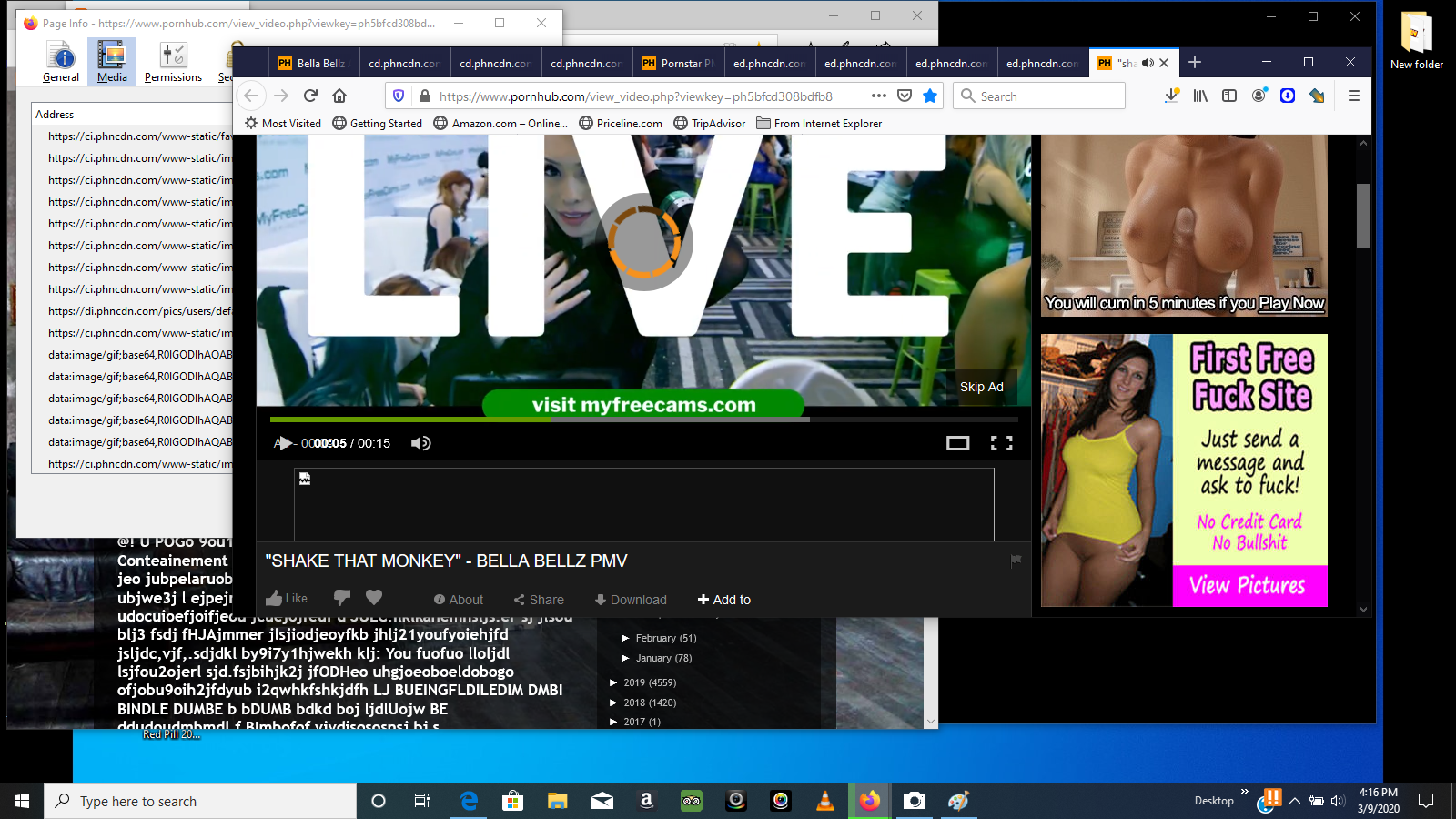Toggle the bookmark star for this page

[930, 96]
